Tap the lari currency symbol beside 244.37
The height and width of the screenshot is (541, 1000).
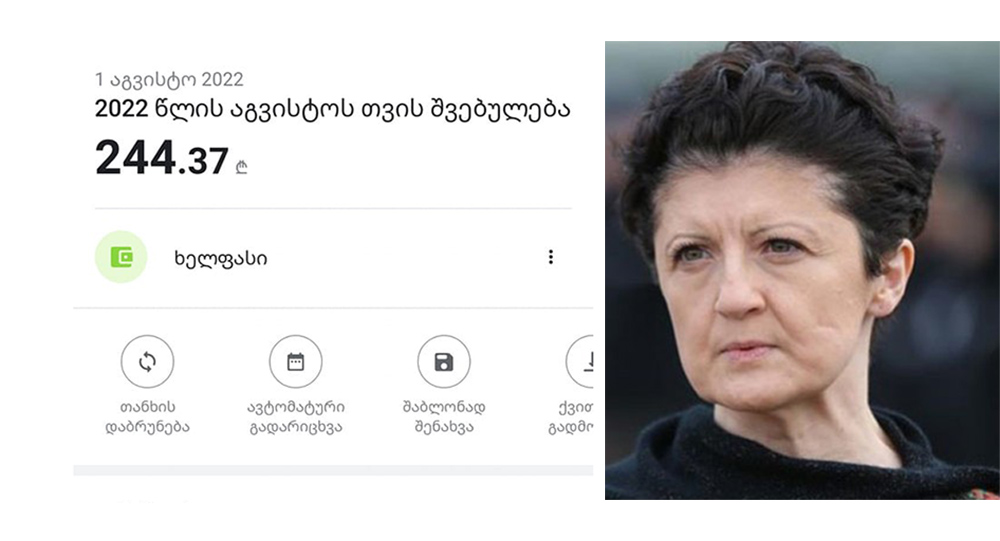click(x=241, y=167)
